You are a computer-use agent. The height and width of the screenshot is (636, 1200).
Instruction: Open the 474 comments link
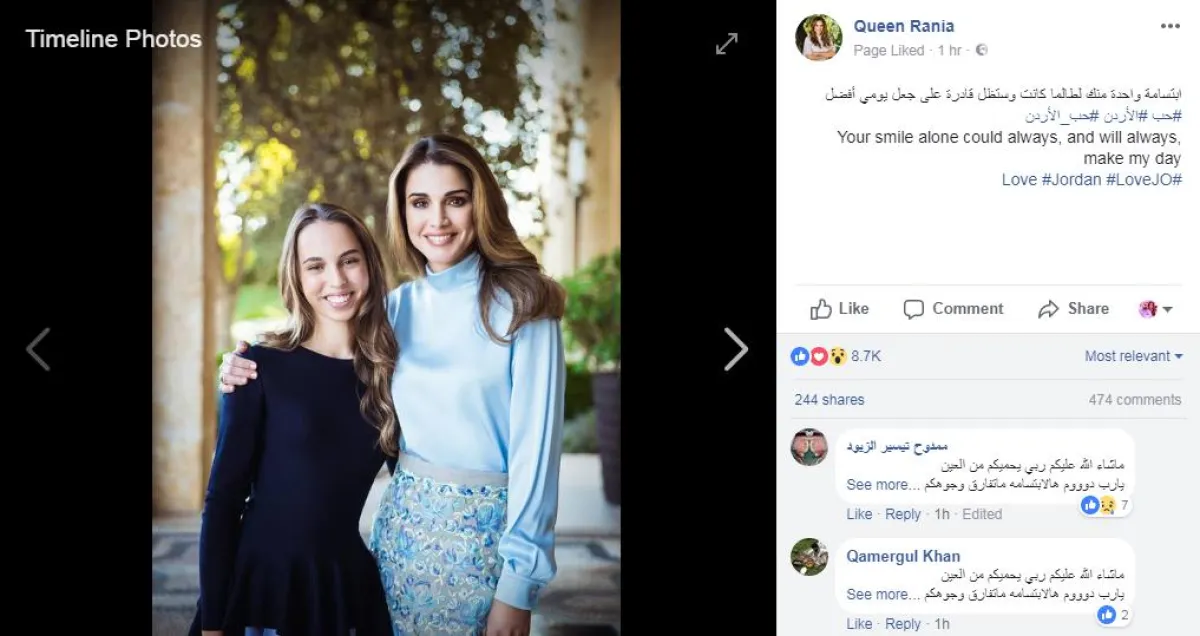pyautogui.click(x=1134, y=400)
